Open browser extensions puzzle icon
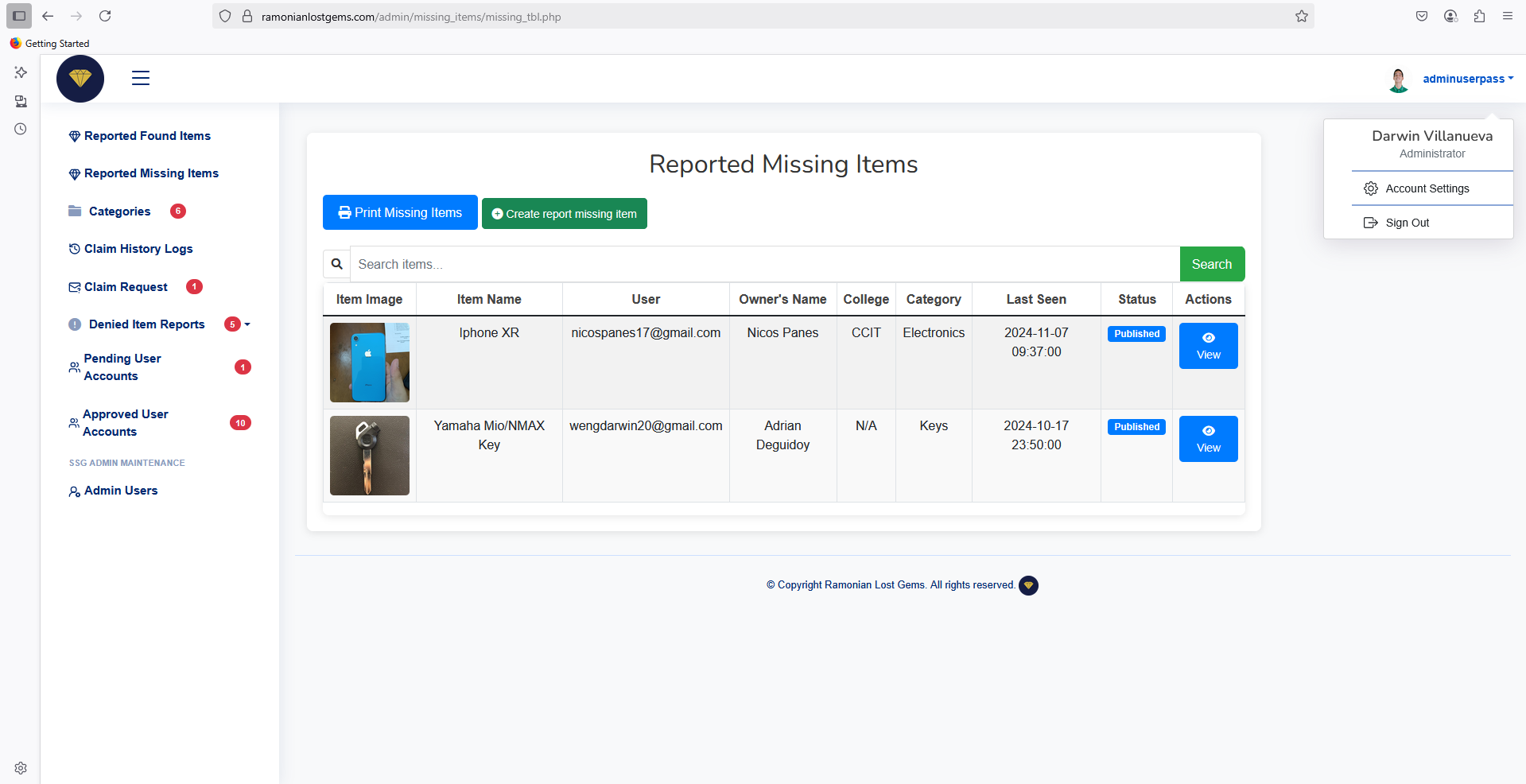 click(x=1479, y=16)
